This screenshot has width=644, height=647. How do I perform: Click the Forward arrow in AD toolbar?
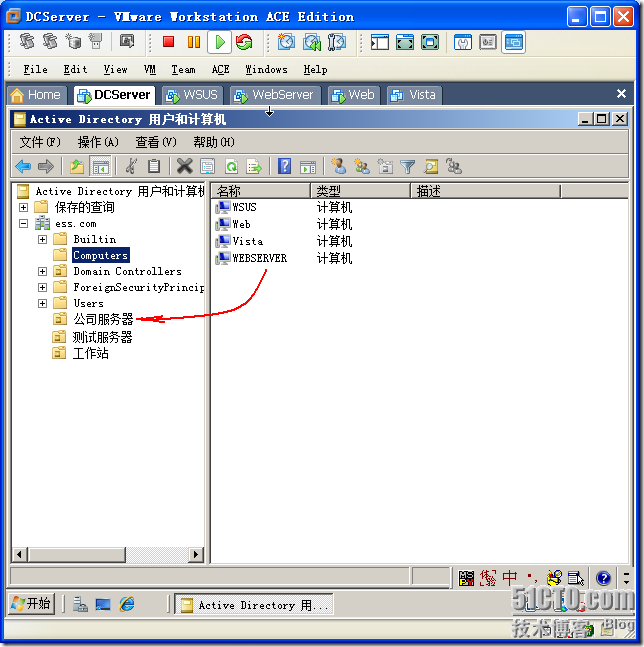click(46, 167)
